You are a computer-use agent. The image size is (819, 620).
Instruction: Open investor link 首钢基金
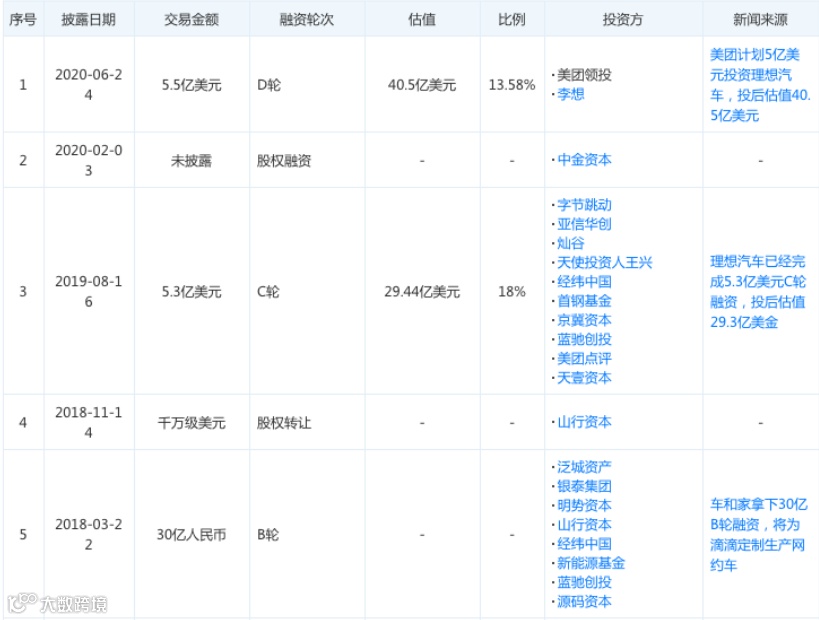pyautogui.click(x=584, y=301)
